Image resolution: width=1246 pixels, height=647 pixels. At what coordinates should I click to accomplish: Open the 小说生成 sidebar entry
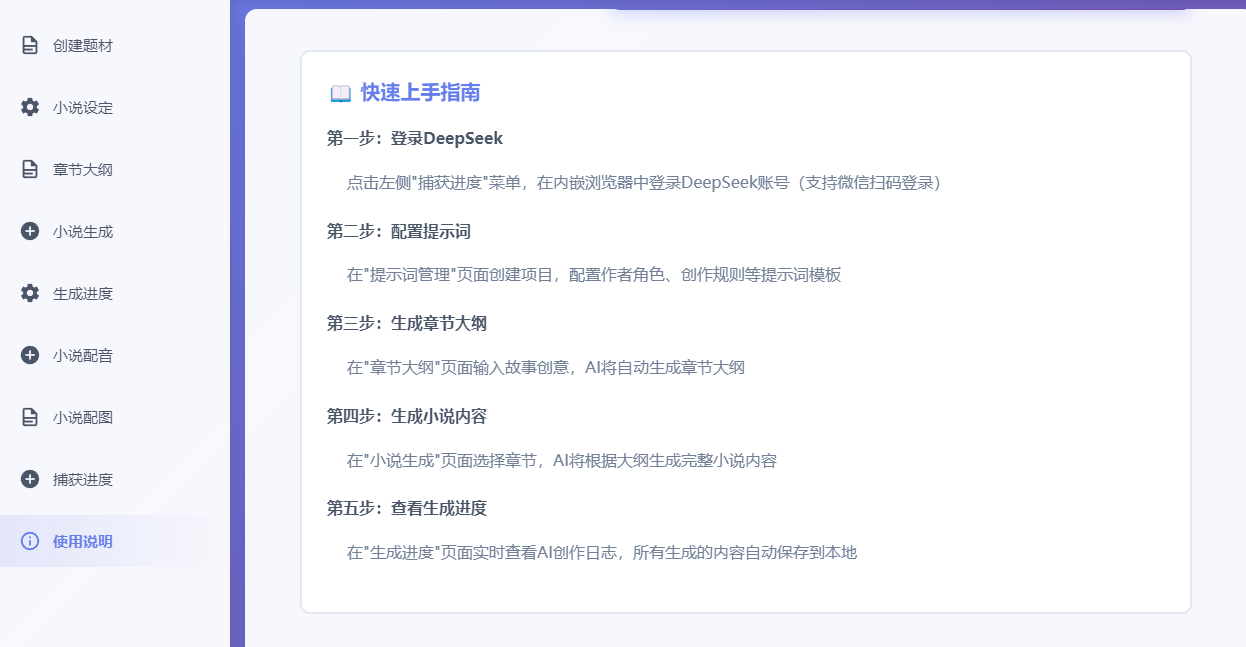point(83,231)
